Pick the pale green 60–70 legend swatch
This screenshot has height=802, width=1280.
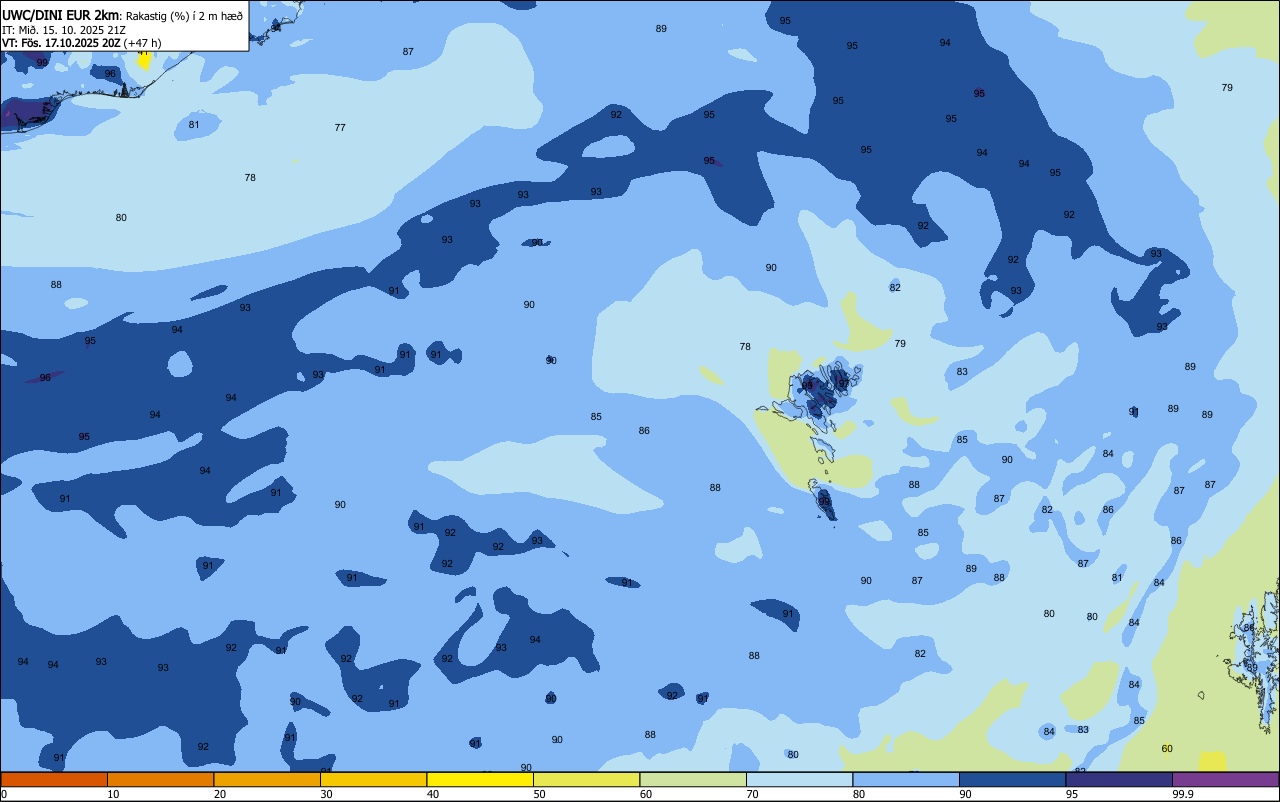[693, 779]
